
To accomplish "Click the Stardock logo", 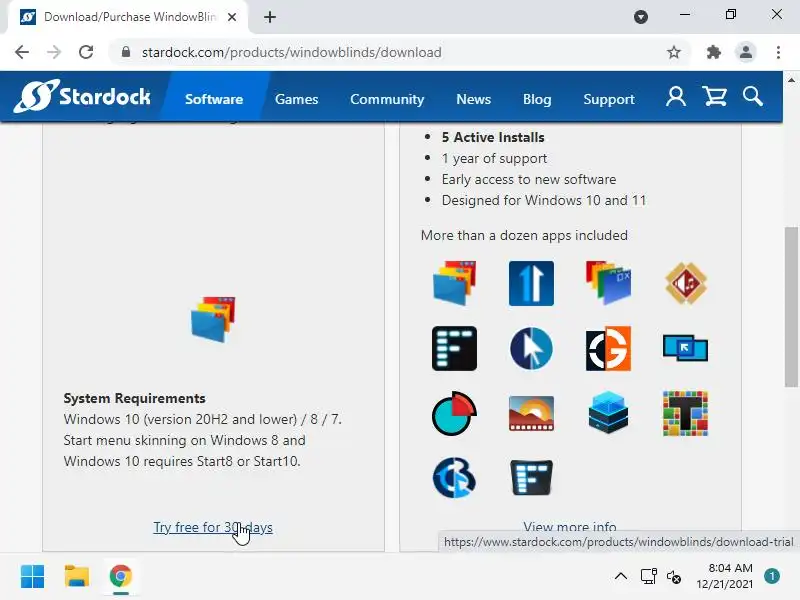I will [82, 96].
